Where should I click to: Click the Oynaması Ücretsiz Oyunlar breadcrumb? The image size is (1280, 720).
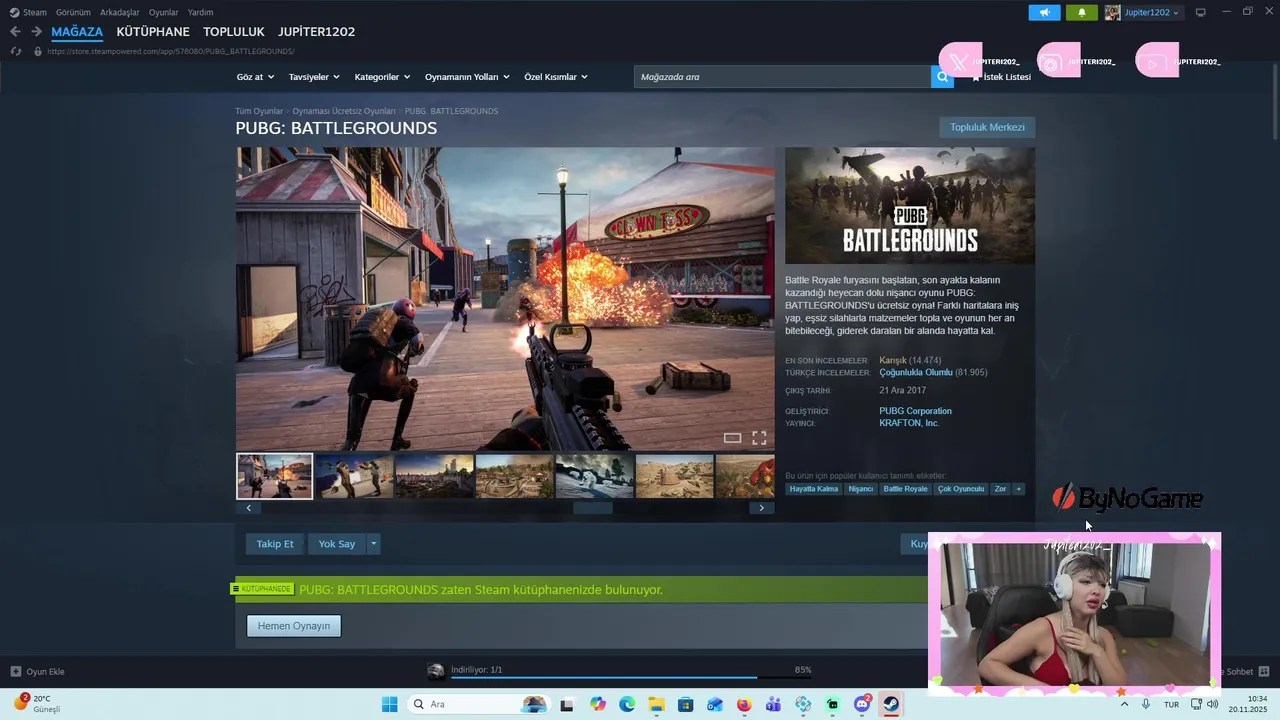point(344,111)
